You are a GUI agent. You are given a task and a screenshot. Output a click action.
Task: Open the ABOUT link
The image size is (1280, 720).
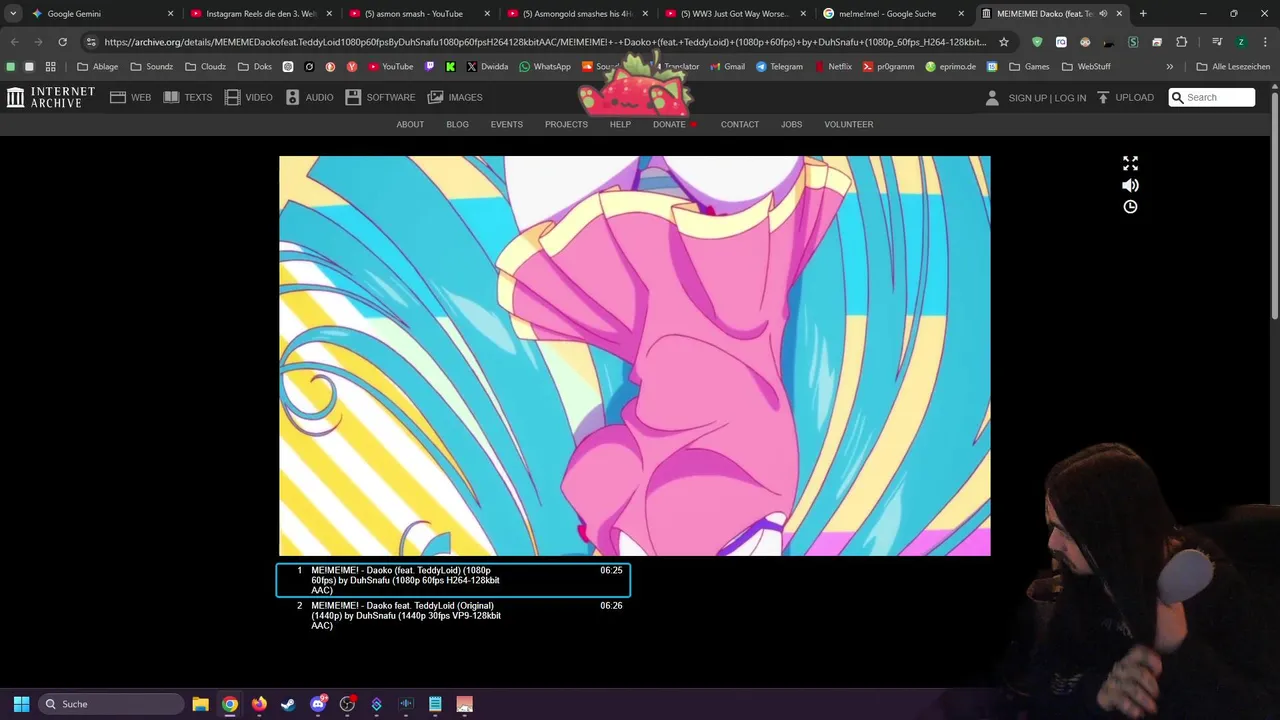click(410, 124)
